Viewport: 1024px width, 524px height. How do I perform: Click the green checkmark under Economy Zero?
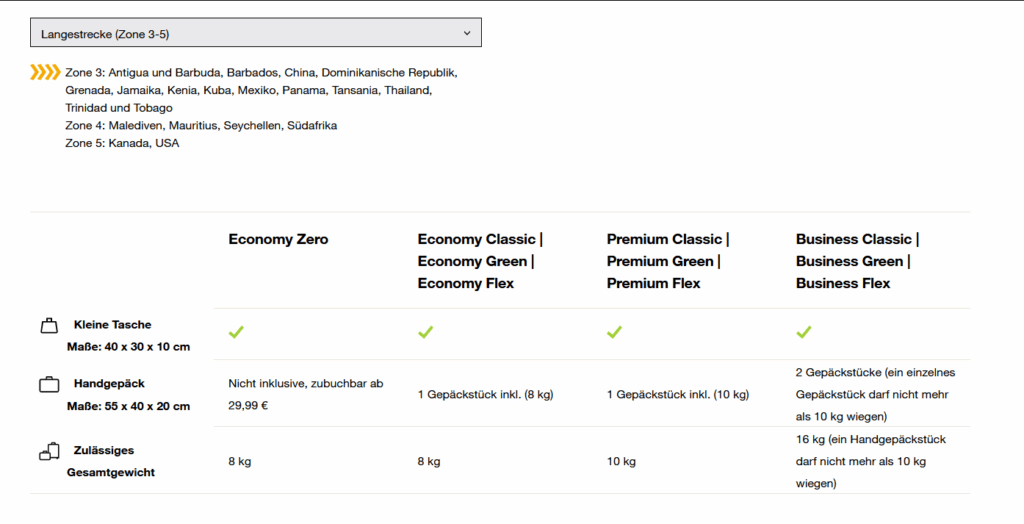[x=236, y=332]
